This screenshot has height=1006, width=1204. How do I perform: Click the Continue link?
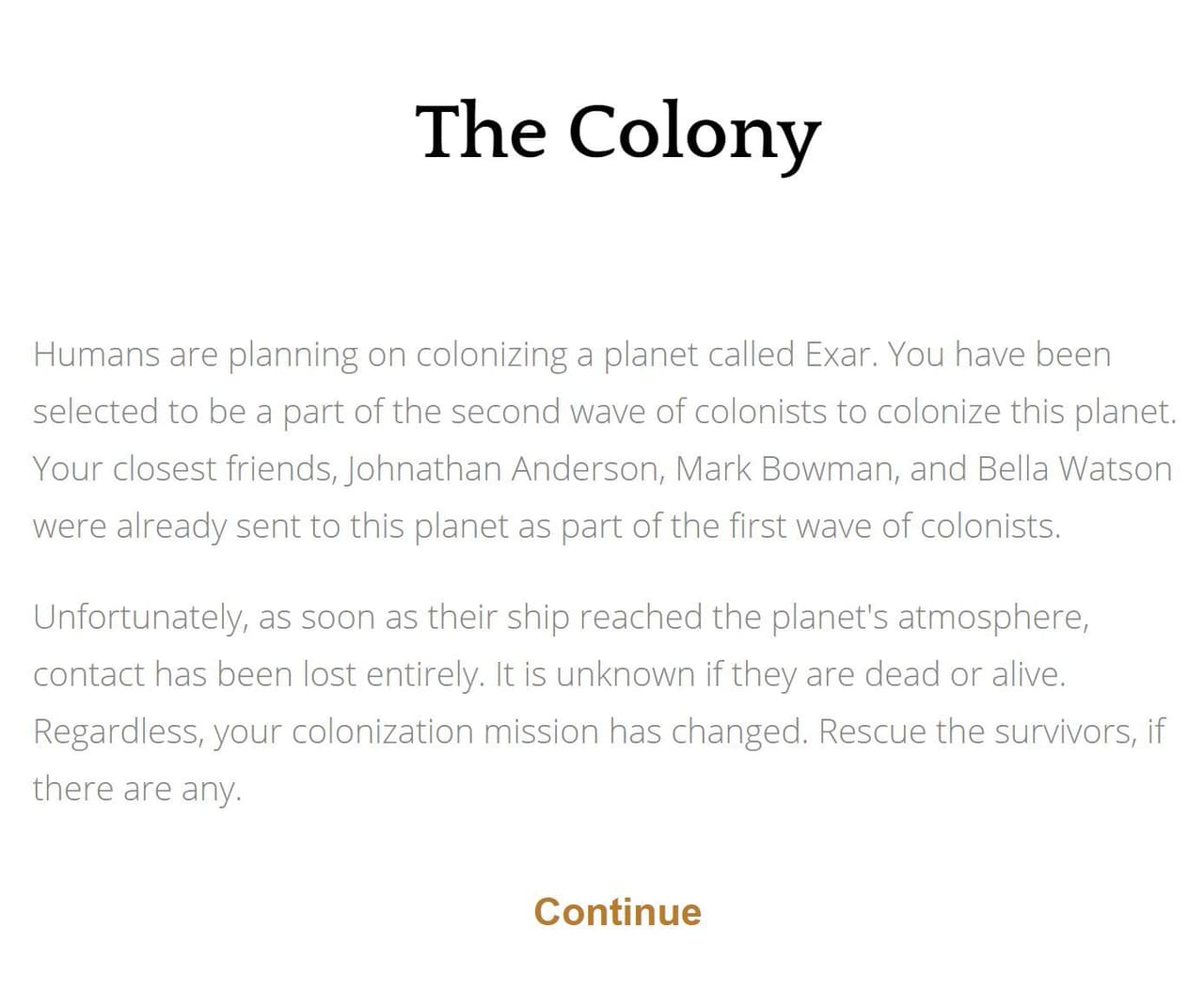[x=617, y=912]
